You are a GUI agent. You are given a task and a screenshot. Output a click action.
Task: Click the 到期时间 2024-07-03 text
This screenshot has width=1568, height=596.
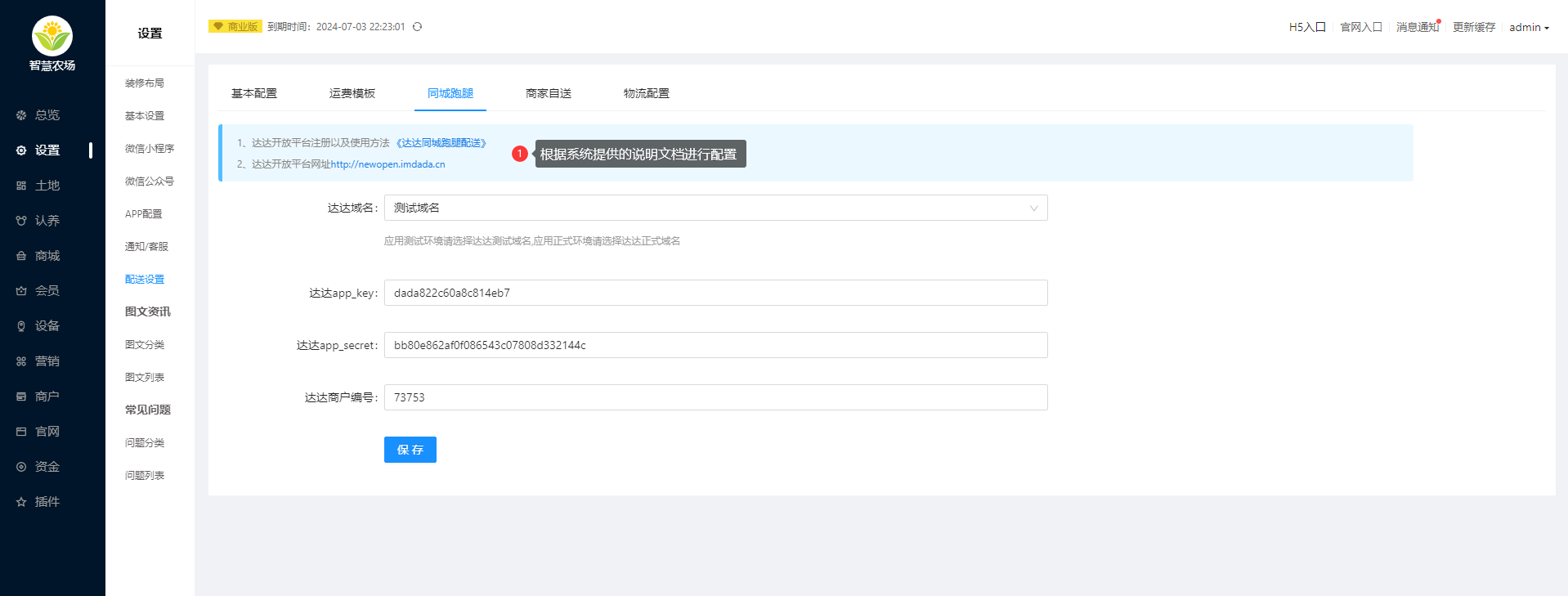click(x=336, y=27)
